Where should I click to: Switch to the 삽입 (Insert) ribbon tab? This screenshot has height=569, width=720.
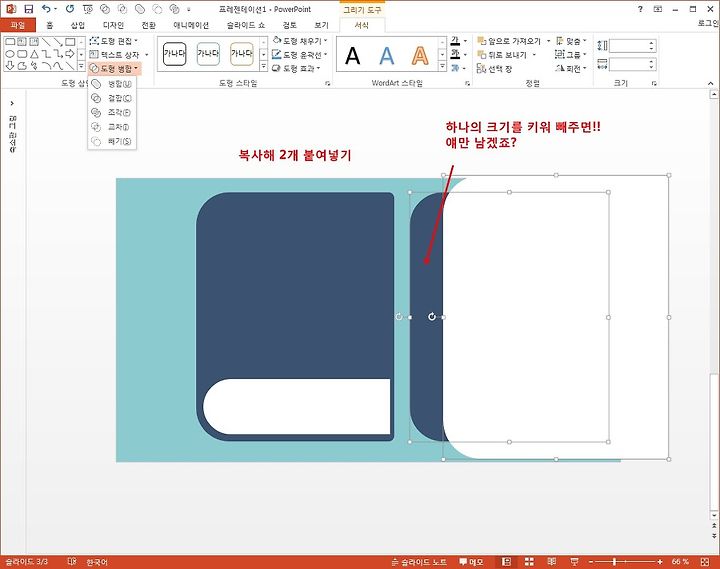coord(78,25)
